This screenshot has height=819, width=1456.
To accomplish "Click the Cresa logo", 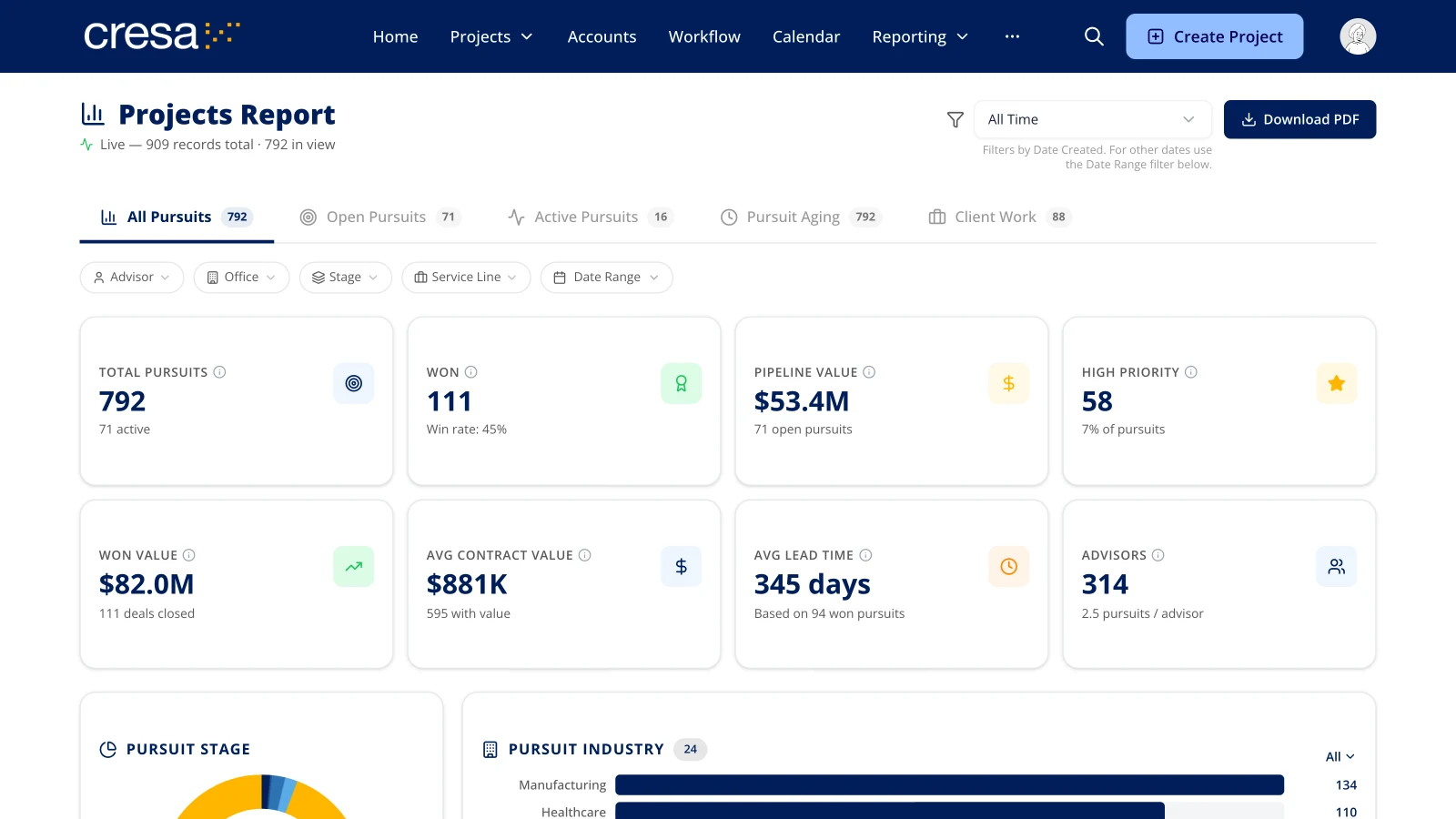I will (162, 35).
